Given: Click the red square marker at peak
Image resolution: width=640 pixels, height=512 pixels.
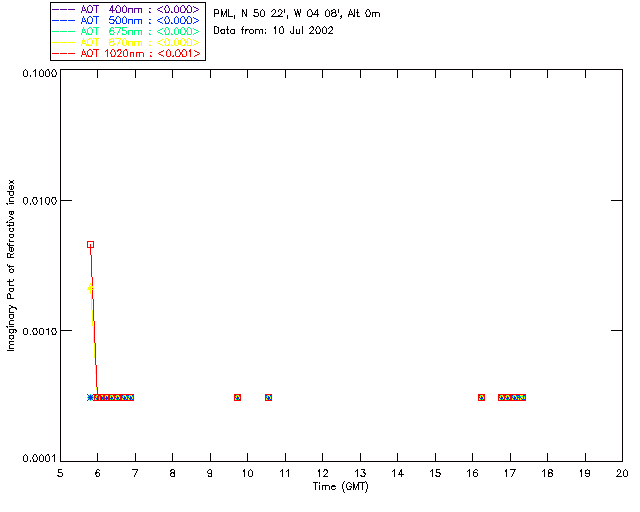Looking at the screenshot, I should pyautogui.click(x=91, y=245).
